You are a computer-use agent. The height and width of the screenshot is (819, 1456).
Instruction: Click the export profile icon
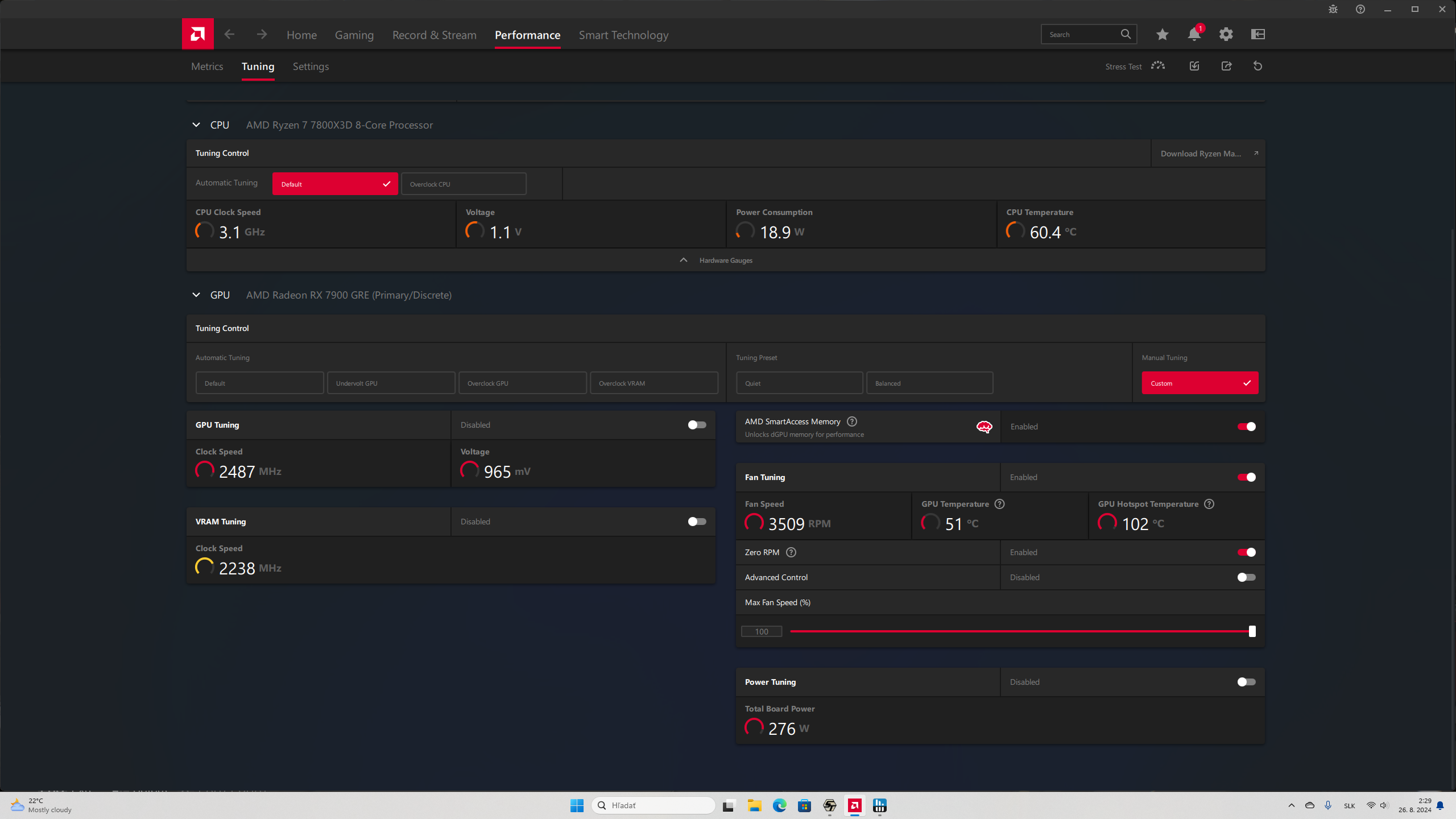click(x=1226, y=66)
